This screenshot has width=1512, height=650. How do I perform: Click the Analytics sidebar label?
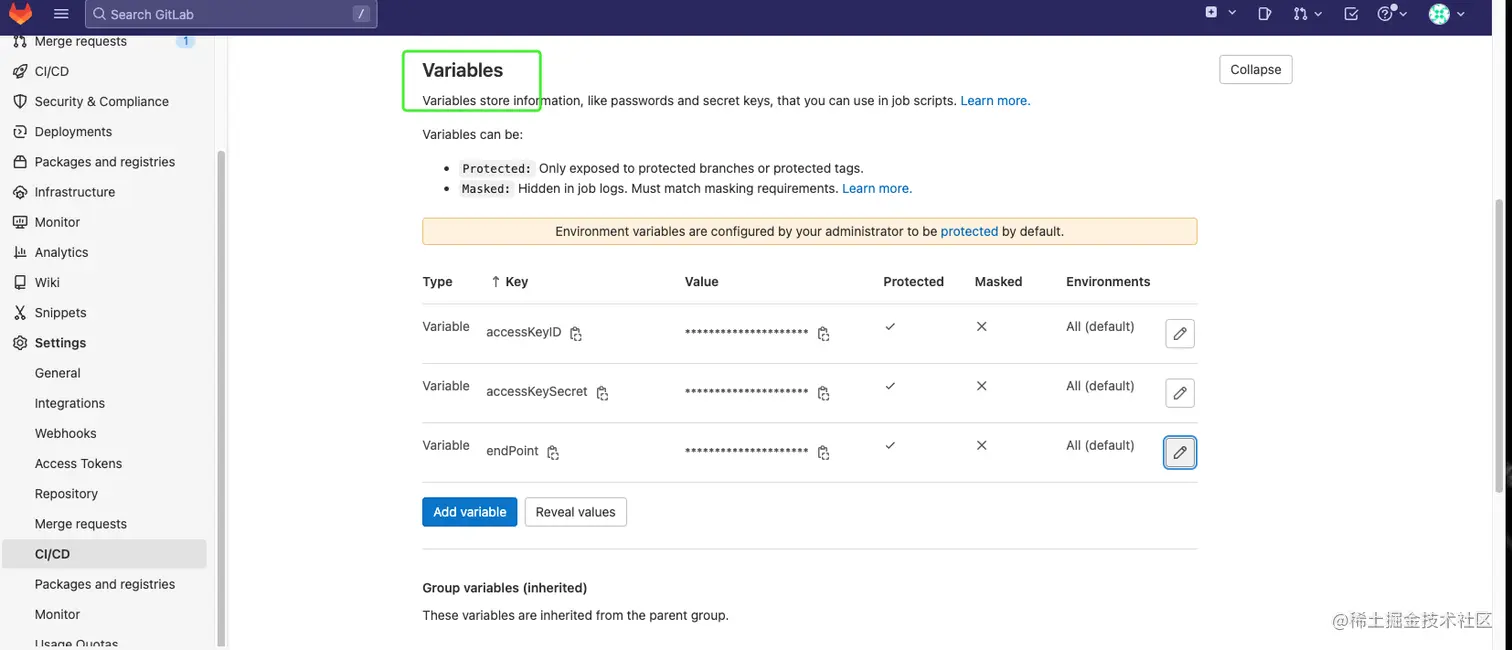click(62, 252)
